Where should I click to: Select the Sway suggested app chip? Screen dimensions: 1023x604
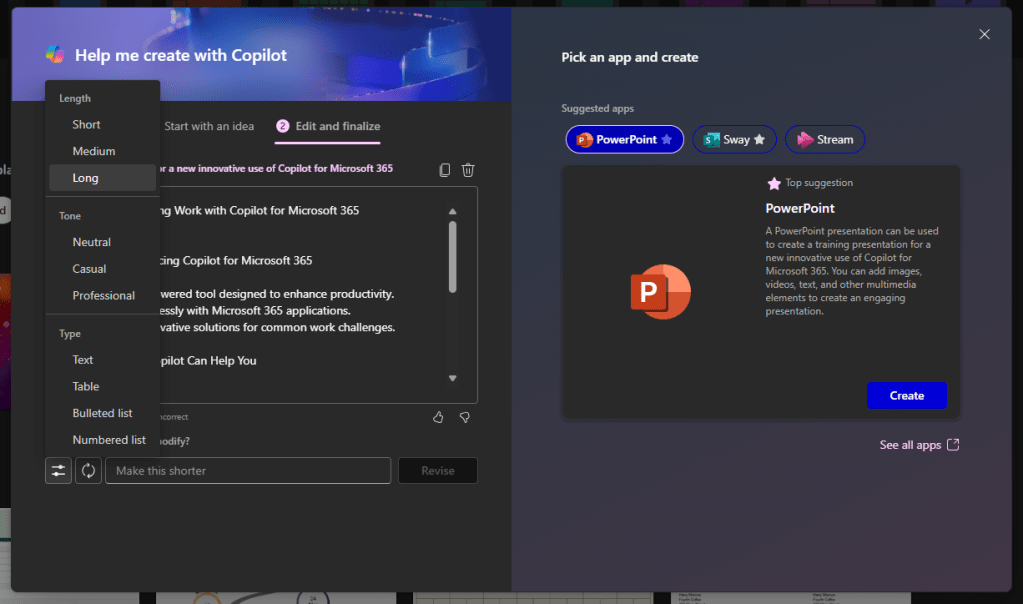point(734,140)
